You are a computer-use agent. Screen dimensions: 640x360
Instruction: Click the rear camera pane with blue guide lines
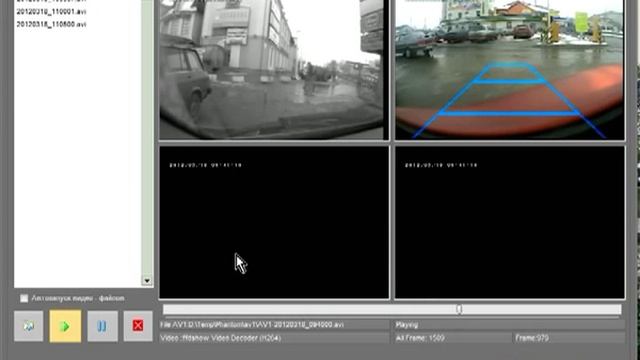[x=510, y=69]
